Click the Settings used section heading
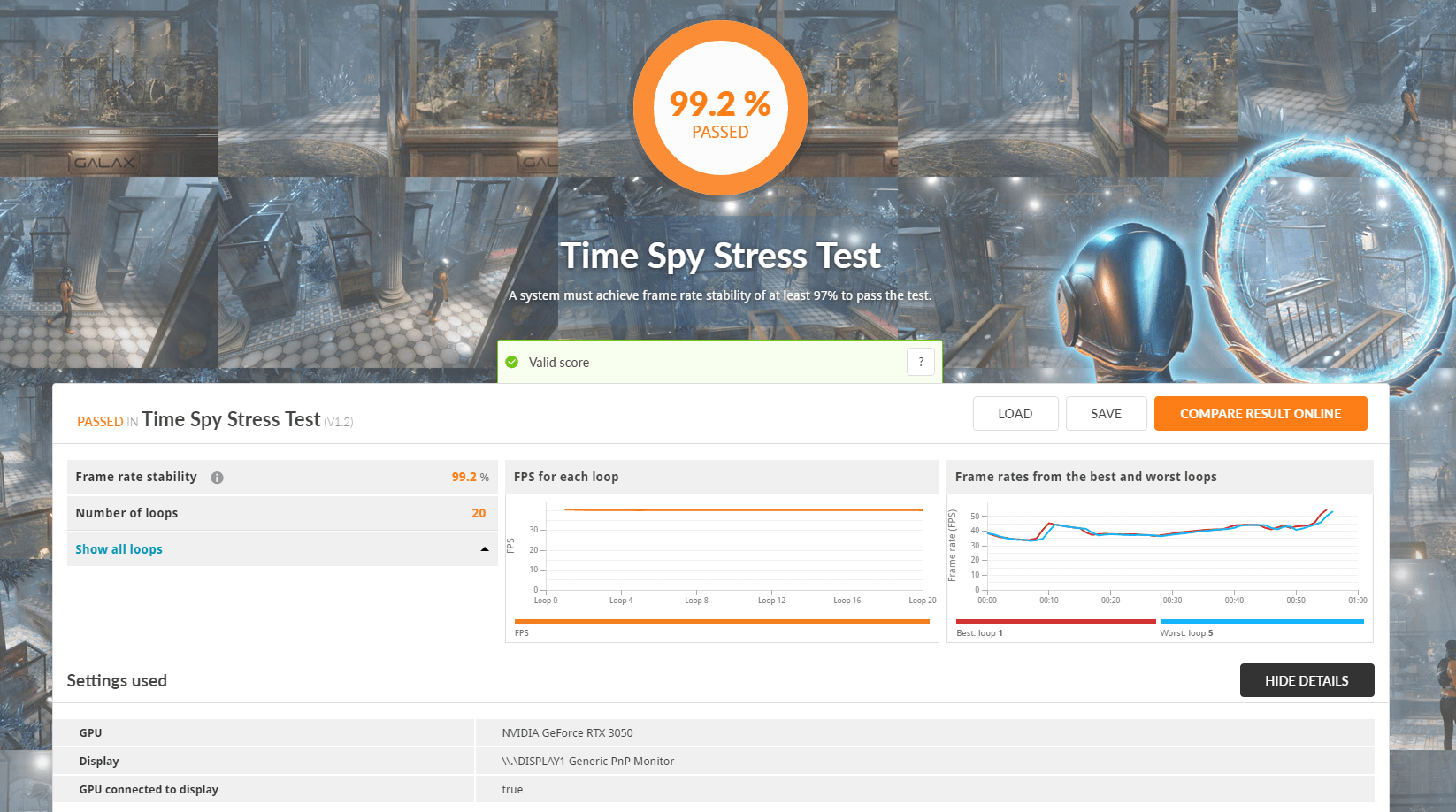This screenshot has height=812, width=1456. 117,680
